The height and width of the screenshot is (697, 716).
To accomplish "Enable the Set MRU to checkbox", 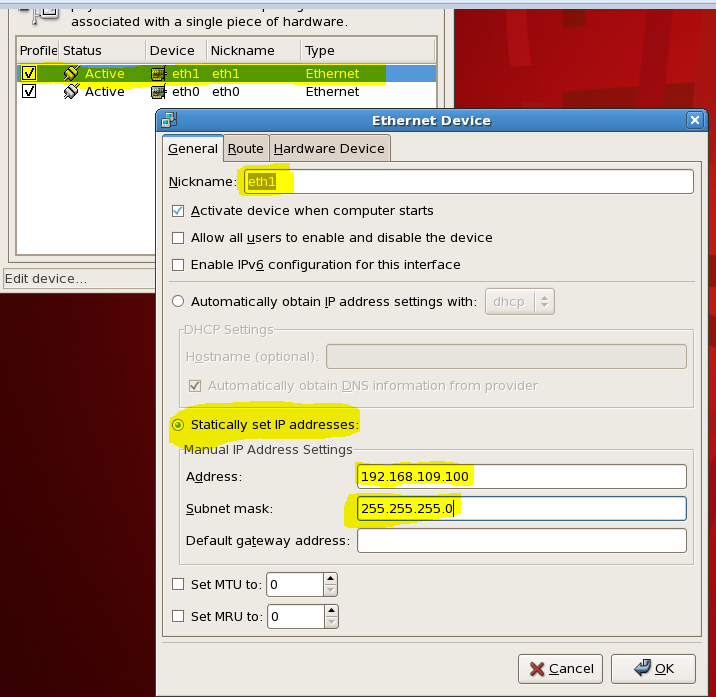I will pos(178,616).
